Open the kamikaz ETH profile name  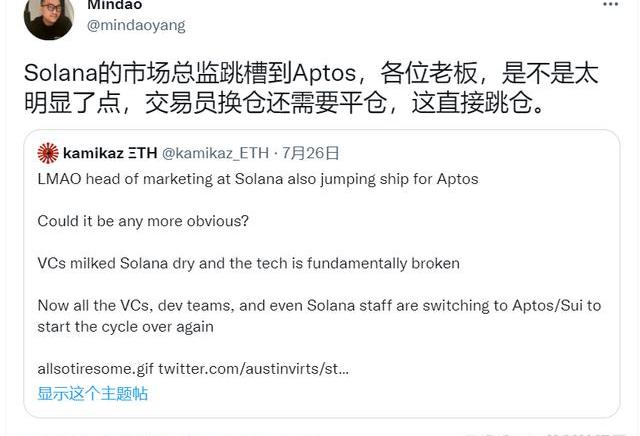click(x=107, y=153)
